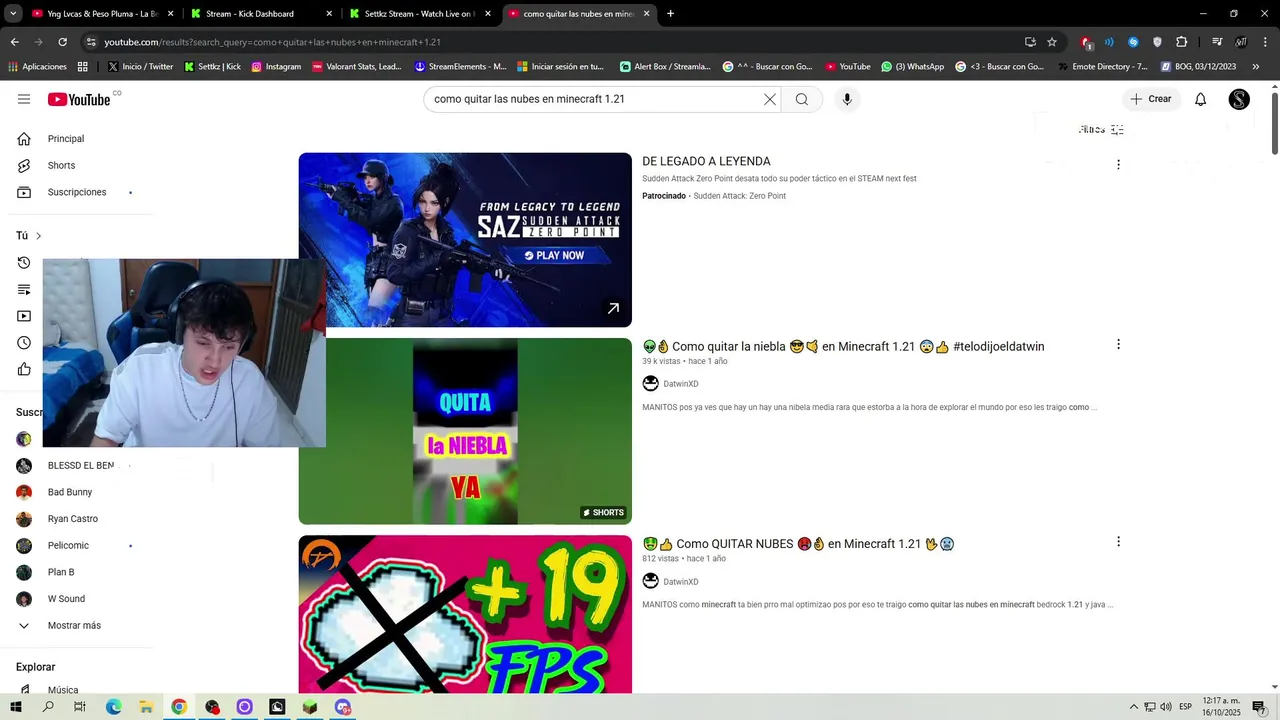Open Chrome media controls icon
The image size is (1280, 720).
[1217, 42]
